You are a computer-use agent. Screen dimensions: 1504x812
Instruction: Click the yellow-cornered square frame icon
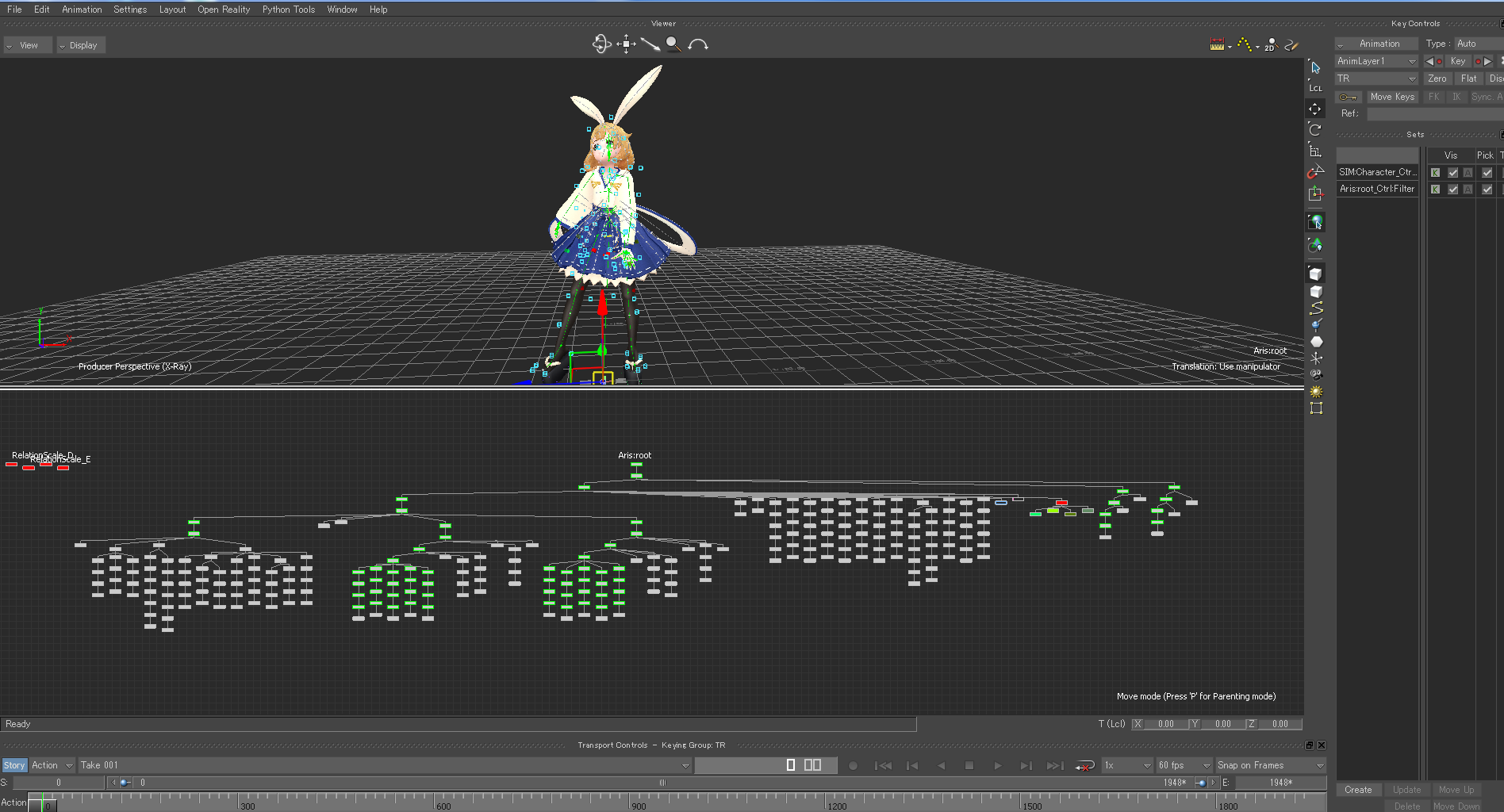pos(1316,408)
